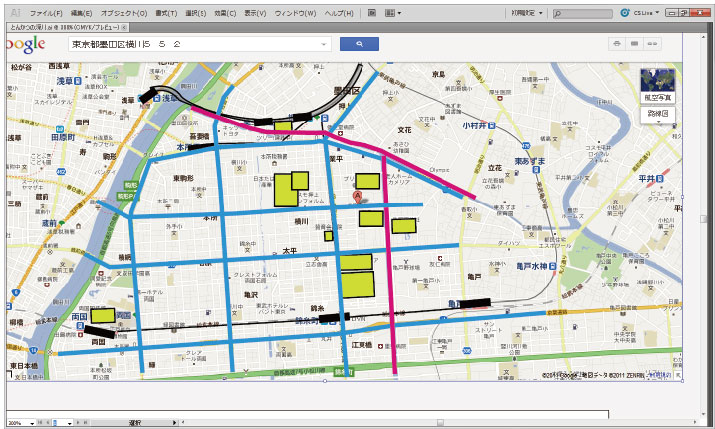Minimize the Illustrator window

tap(671, 13)
